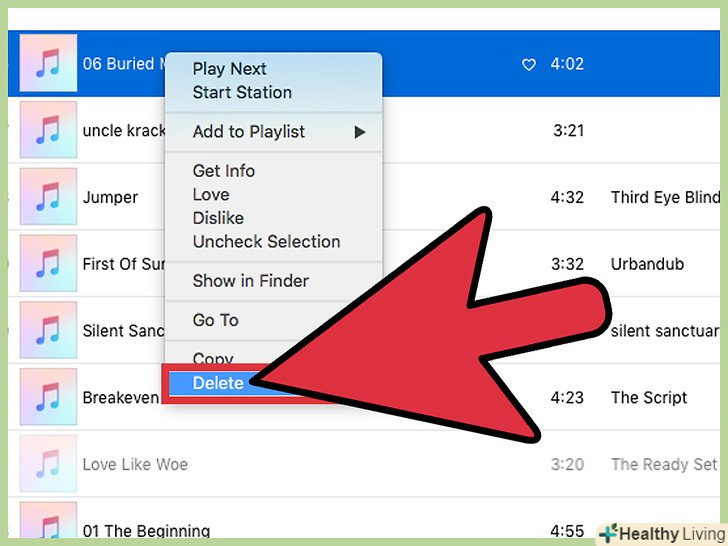Select Add to Playlist menu entry
The width and height of the screenshot is (728, 546).
coord(249,132)
